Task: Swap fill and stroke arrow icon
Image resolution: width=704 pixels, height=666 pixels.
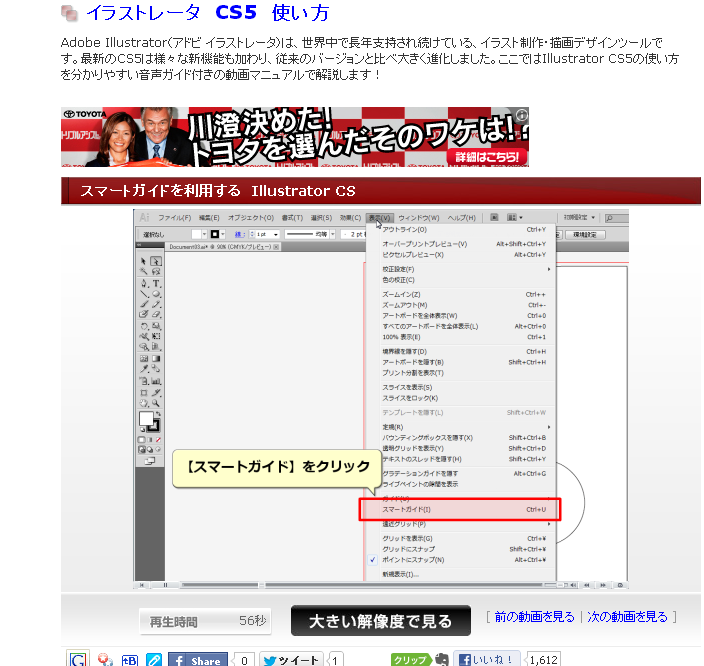Action: tap(158, 414)
